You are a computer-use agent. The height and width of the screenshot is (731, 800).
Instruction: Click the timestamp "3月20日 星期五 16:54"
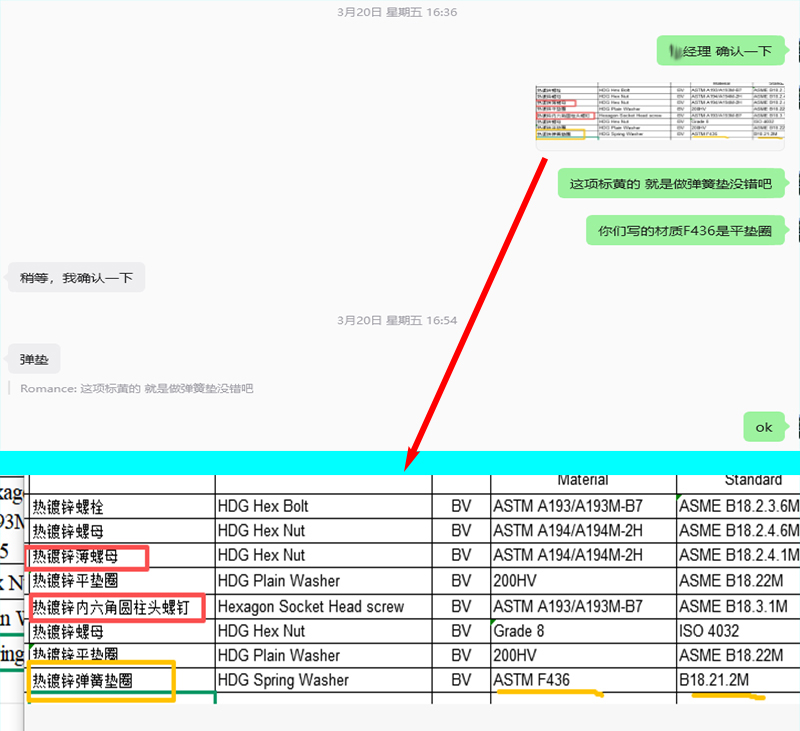pos(397,320)
